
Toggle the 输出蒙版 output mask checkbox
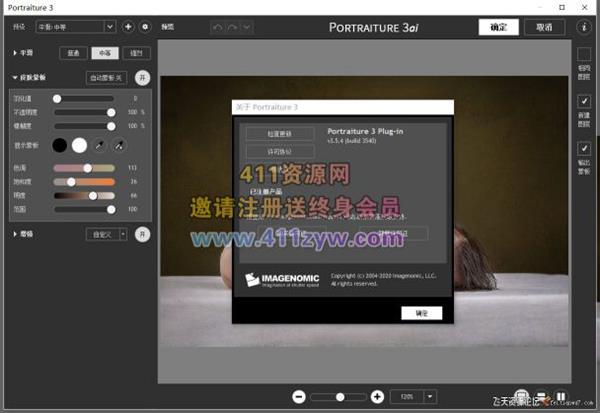(x=584, y=149)
